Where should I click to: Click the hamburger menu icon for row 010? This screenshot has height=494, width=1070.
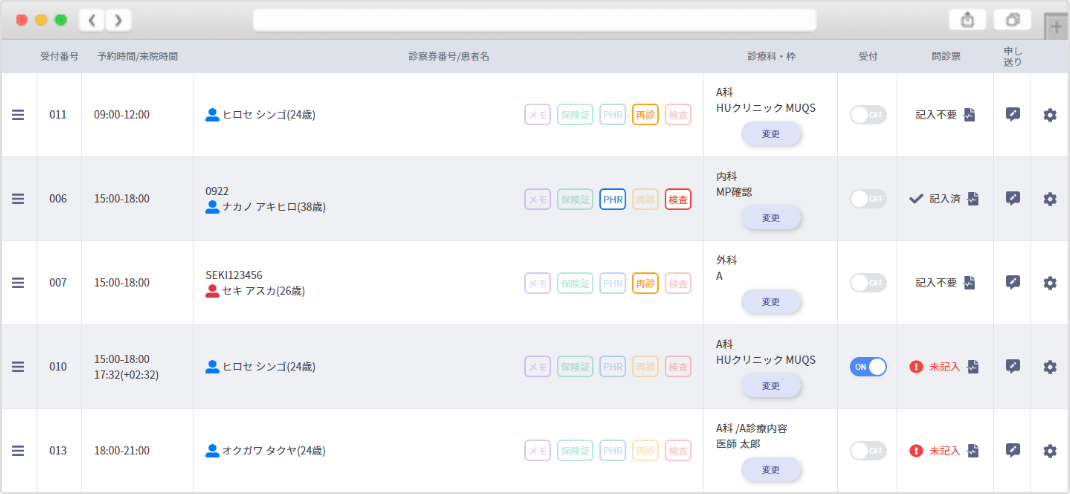(x=18, y=367)
